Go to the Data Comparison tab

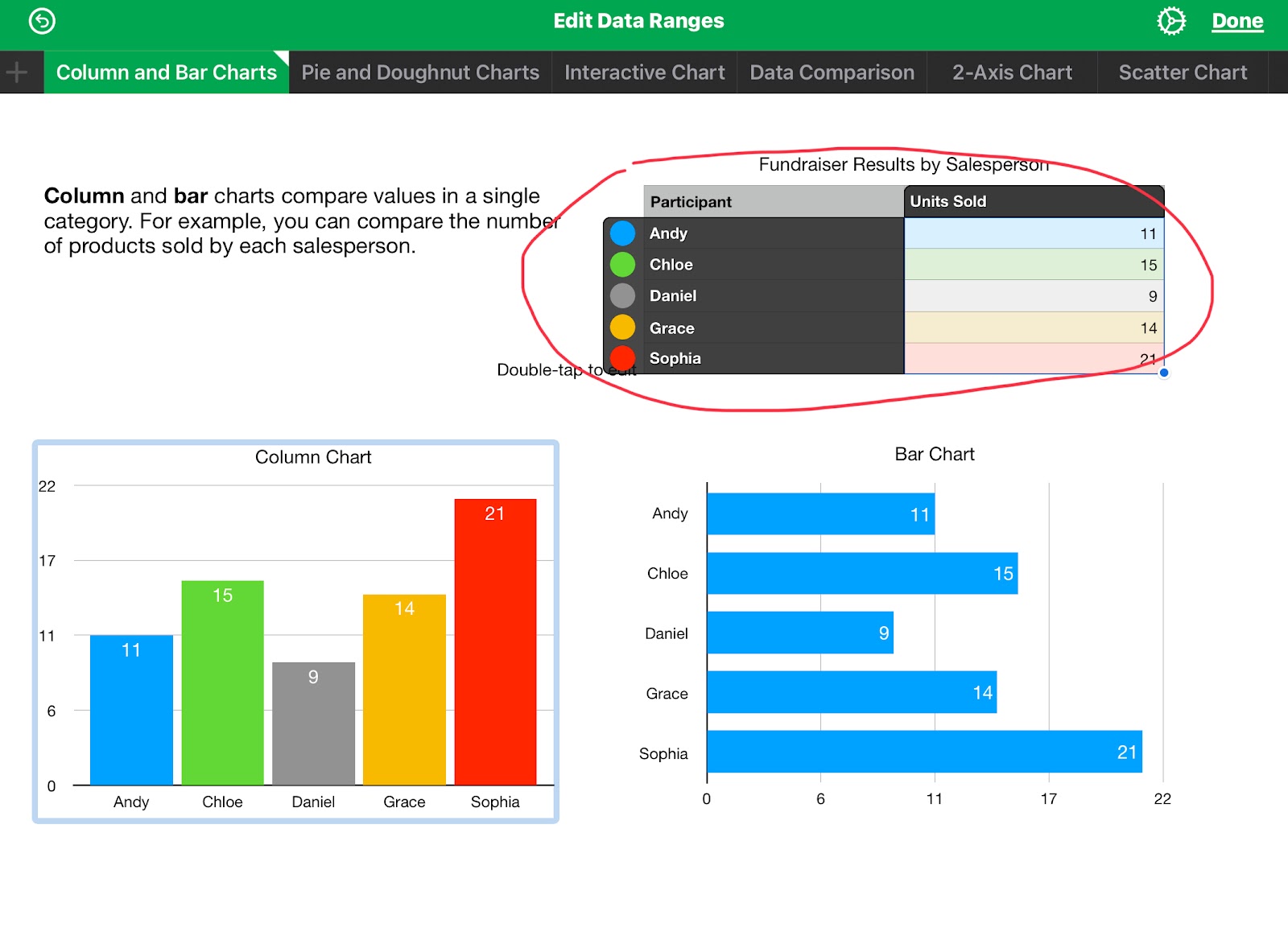pyautogui.click(x=832, y=72)
